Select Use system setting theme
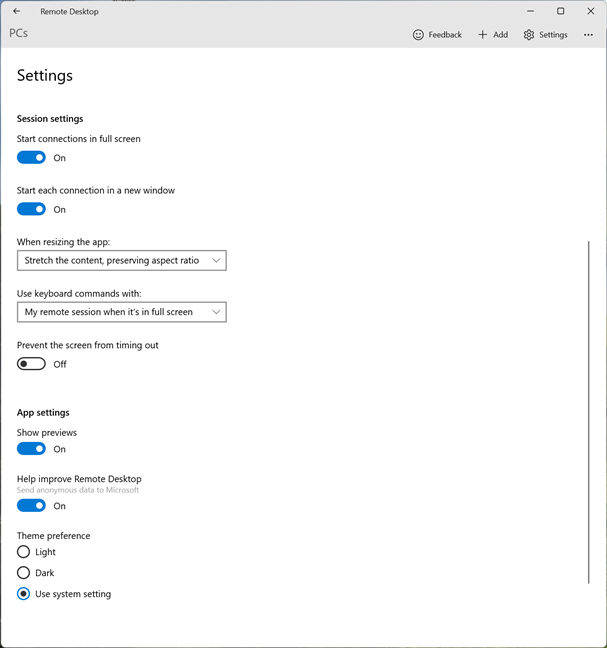The image size is (607, 648). coord(24,594)
